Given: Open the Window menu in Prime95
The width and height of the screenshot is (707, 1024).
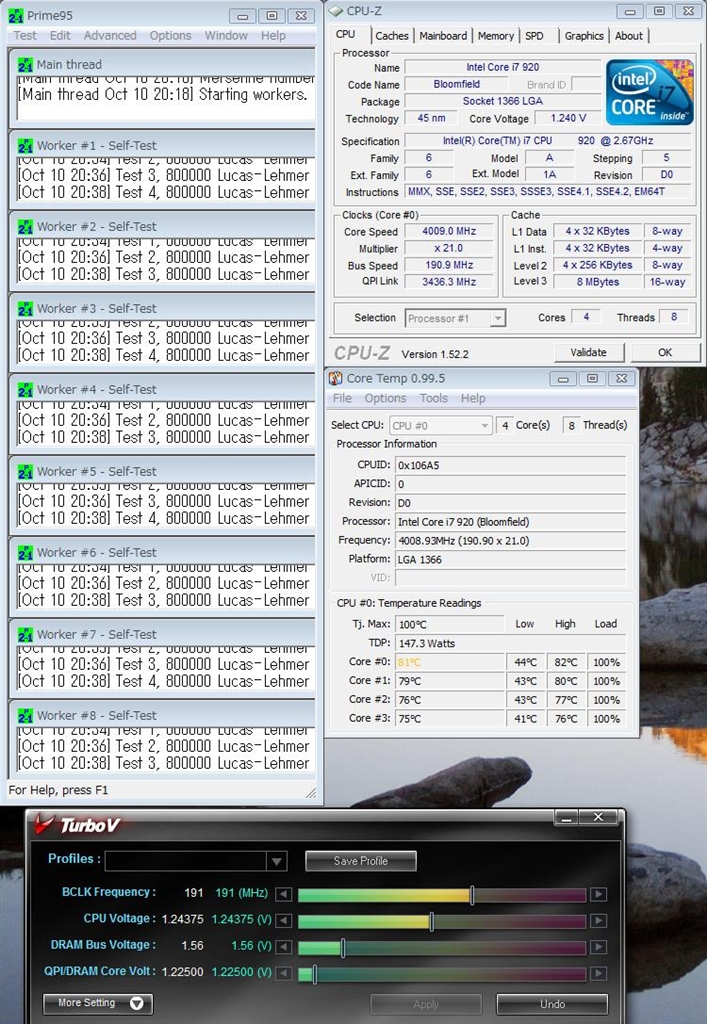Looking at the screenshot, I should (226, 35).
